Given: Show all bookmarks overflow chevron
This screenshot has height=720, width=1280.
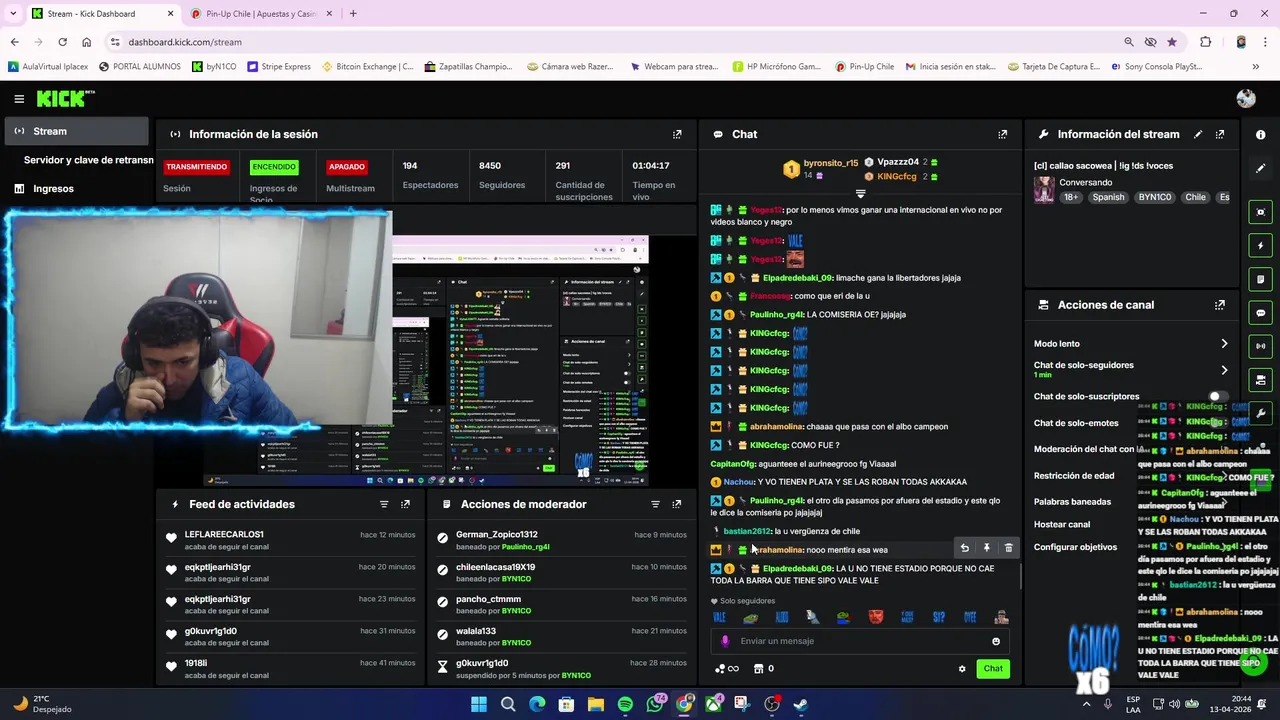Looking at the screenshot, I should coord(1256,67).
